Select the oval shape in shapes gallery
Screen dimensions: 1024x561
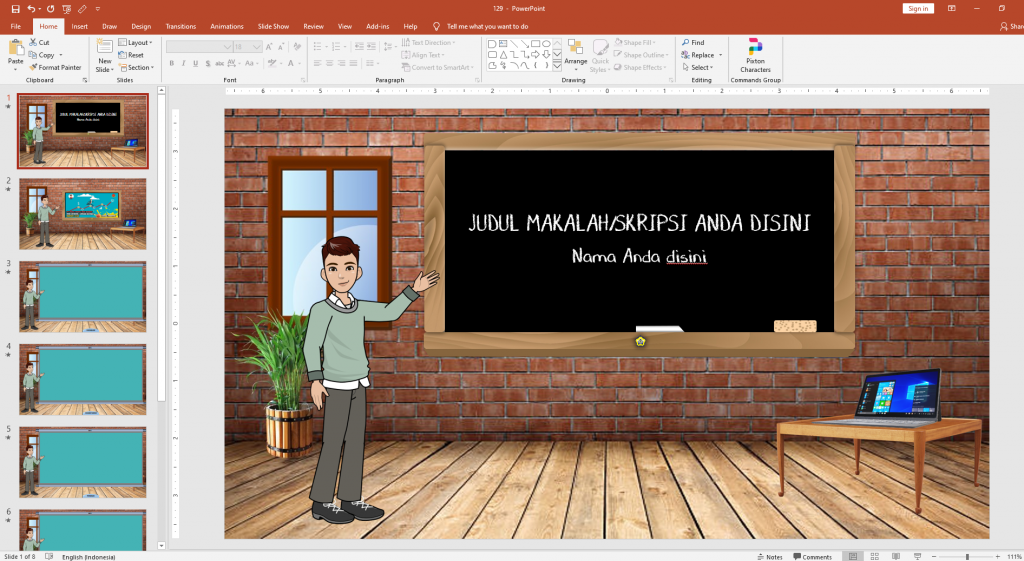pyautogui.click(x=546, y=44)
